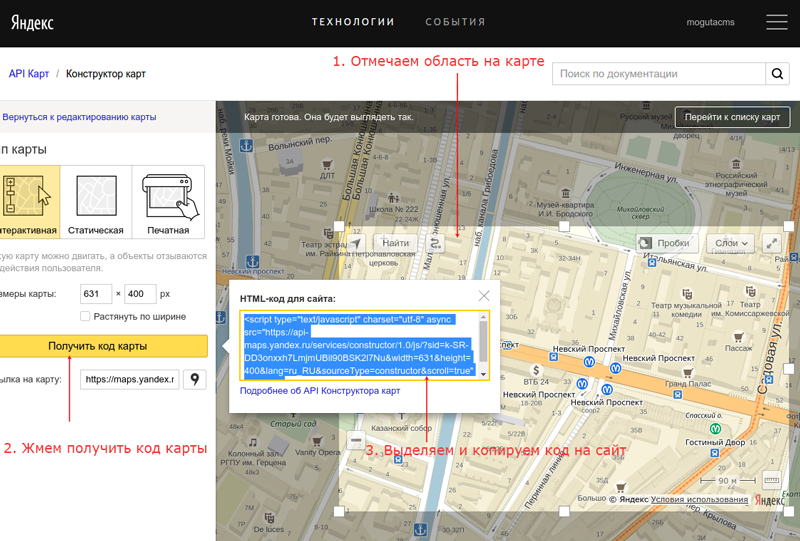This screenshot has height=541, width=800.
Task: Select Статическая map type
Action: pos(96,202)
